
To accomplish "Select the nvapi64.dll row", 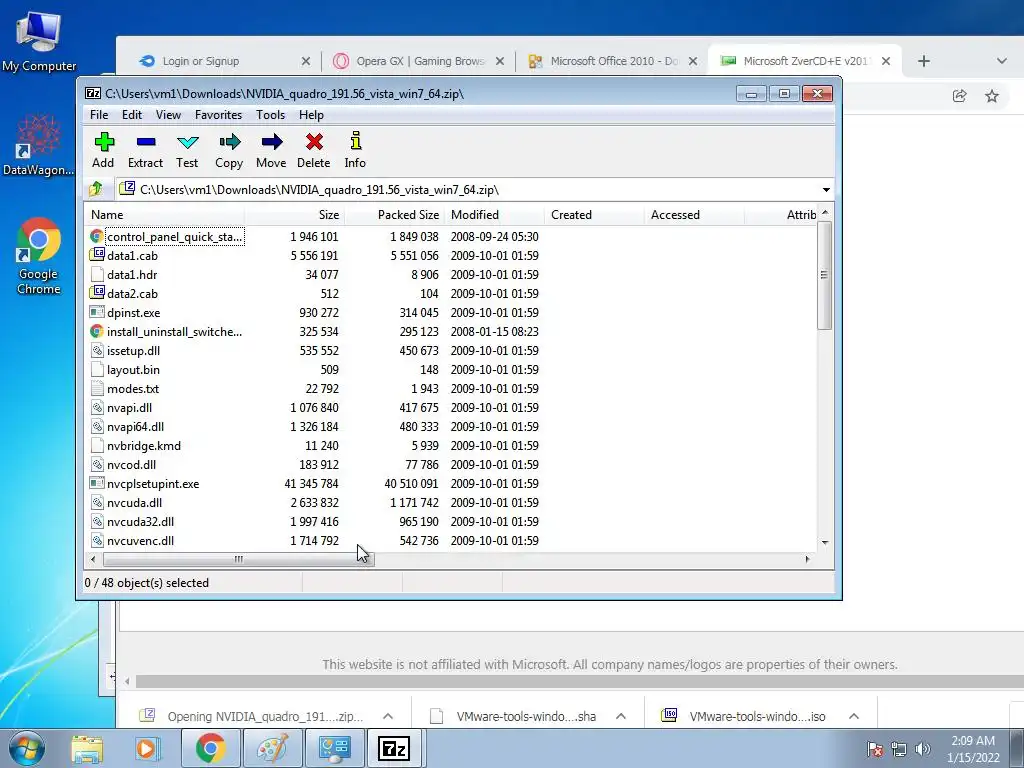I will click(x=451, y=426).
